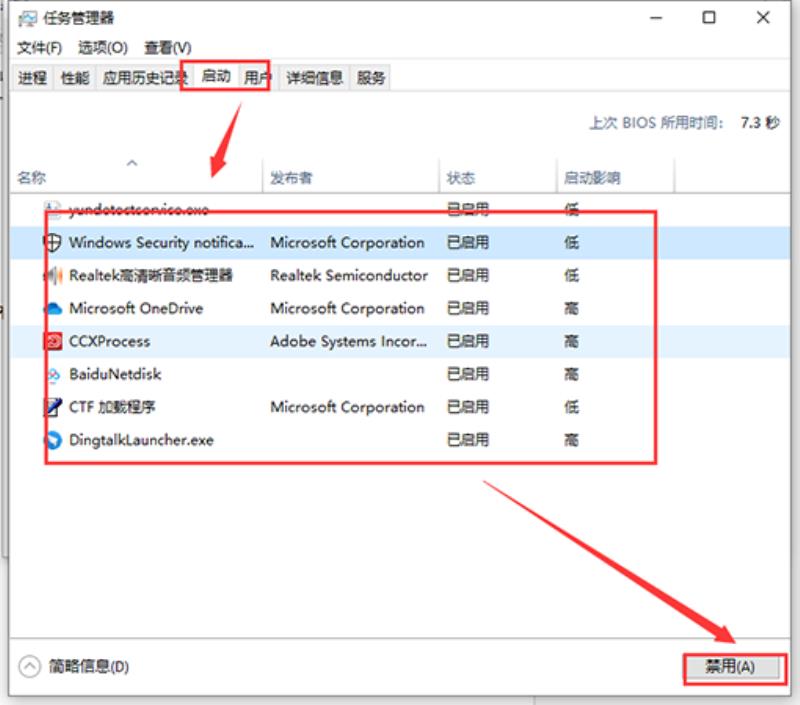
Task: Close the Task Manager window
Action: click(763, 18)
